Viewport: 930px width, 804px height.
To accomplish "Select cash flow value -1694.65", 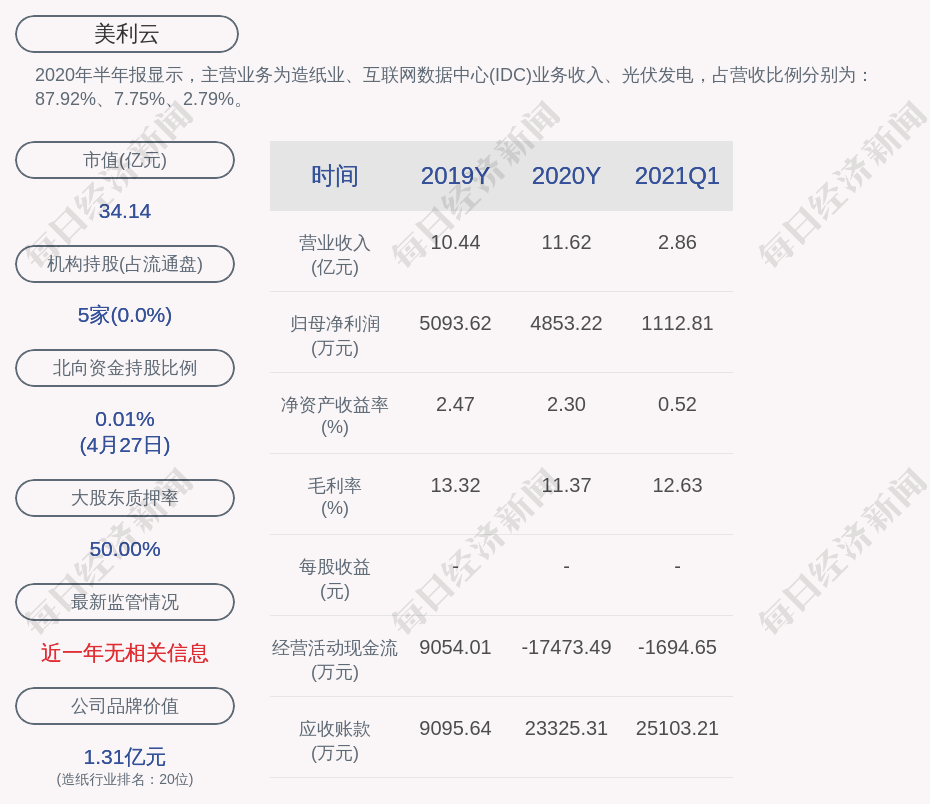I will 677,647.
